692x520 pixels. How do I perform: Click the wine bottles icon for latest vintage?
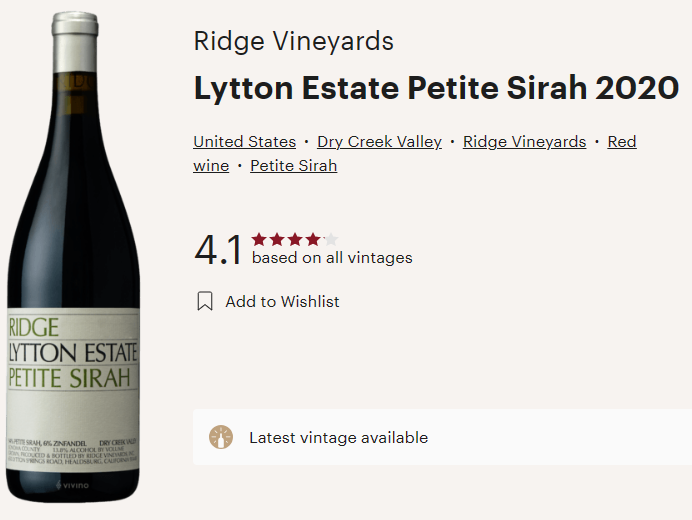point(221,437)
